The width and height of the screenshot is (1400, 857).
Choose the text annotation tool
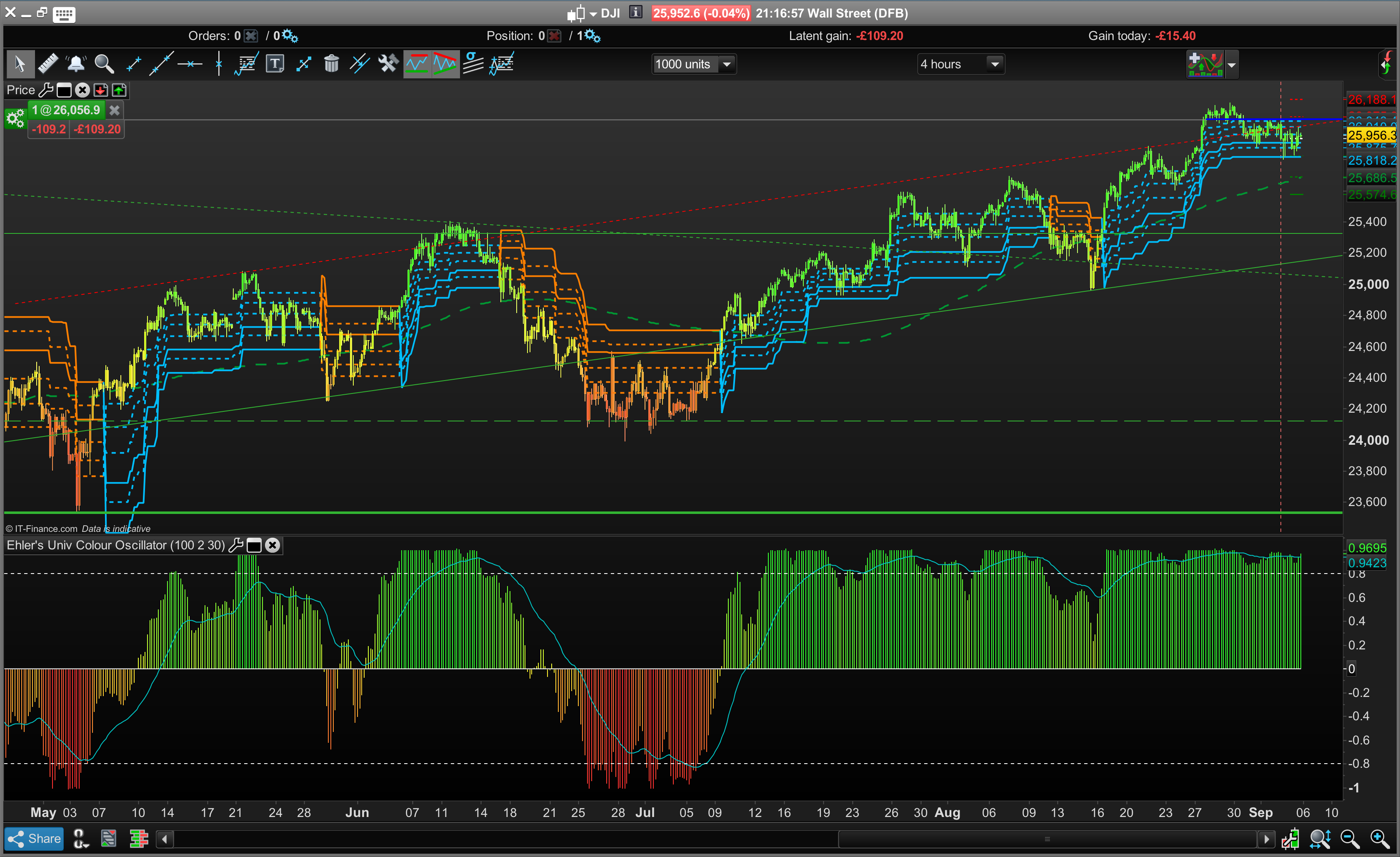point(275,64)
